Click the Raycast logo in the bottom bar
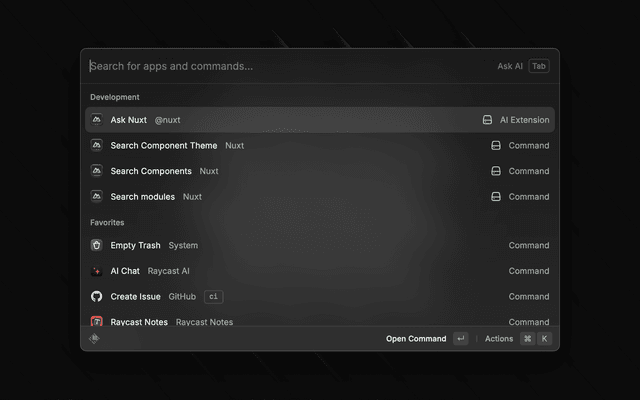 point(94,338)
